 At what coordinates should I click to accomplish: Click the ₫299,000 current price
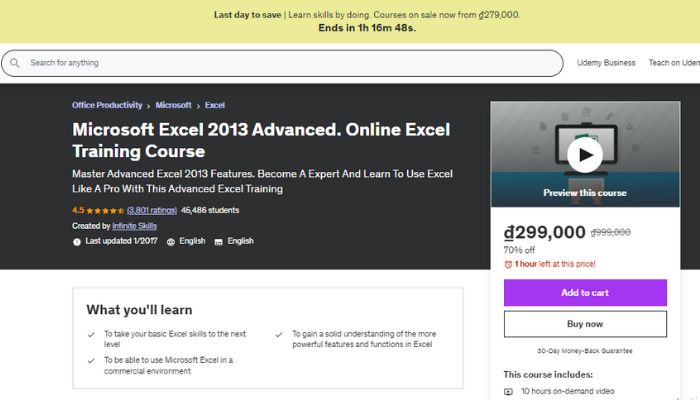point(545,232)
